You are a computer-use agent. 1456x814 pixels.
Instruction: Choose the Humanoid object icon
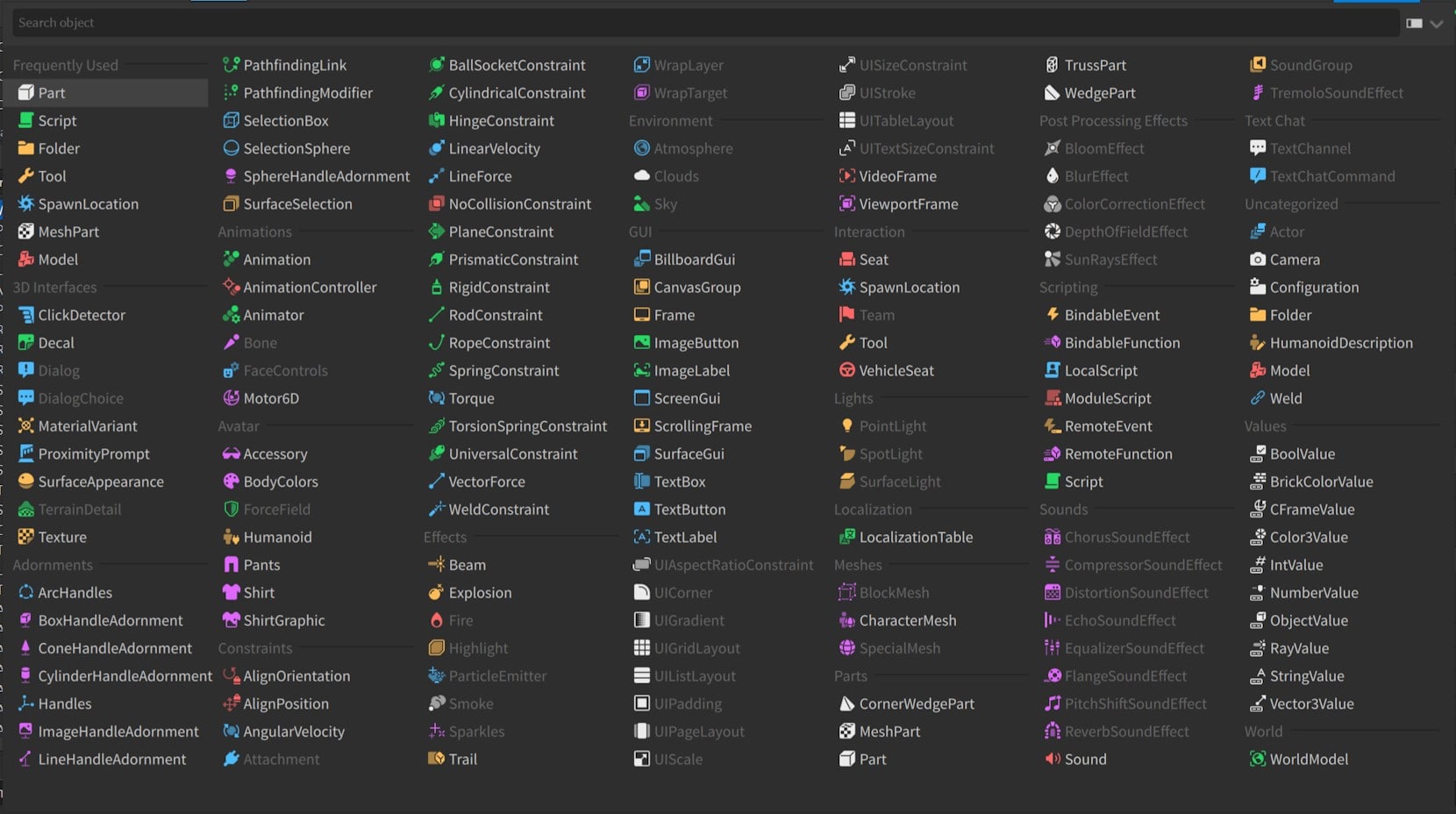[231, 537]
